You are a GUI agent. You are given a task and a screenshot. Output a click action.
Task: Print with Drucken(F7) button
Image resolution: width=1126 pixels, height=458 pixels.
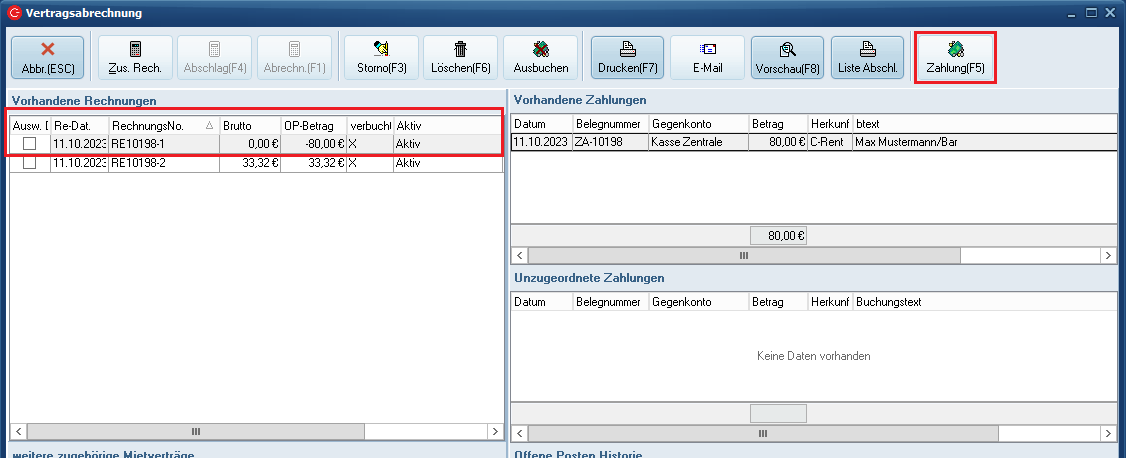627,57
